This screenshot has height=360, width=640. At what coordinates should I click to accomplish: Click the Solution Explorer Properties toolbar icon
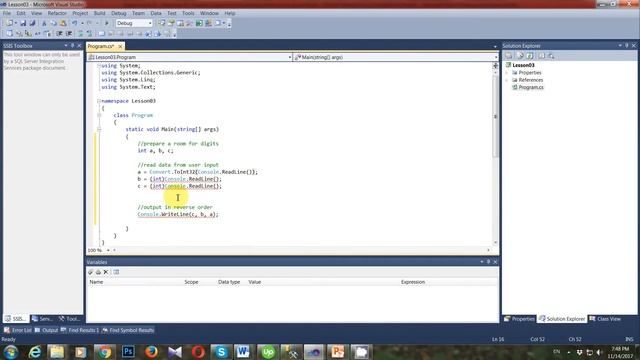[509, 56]
